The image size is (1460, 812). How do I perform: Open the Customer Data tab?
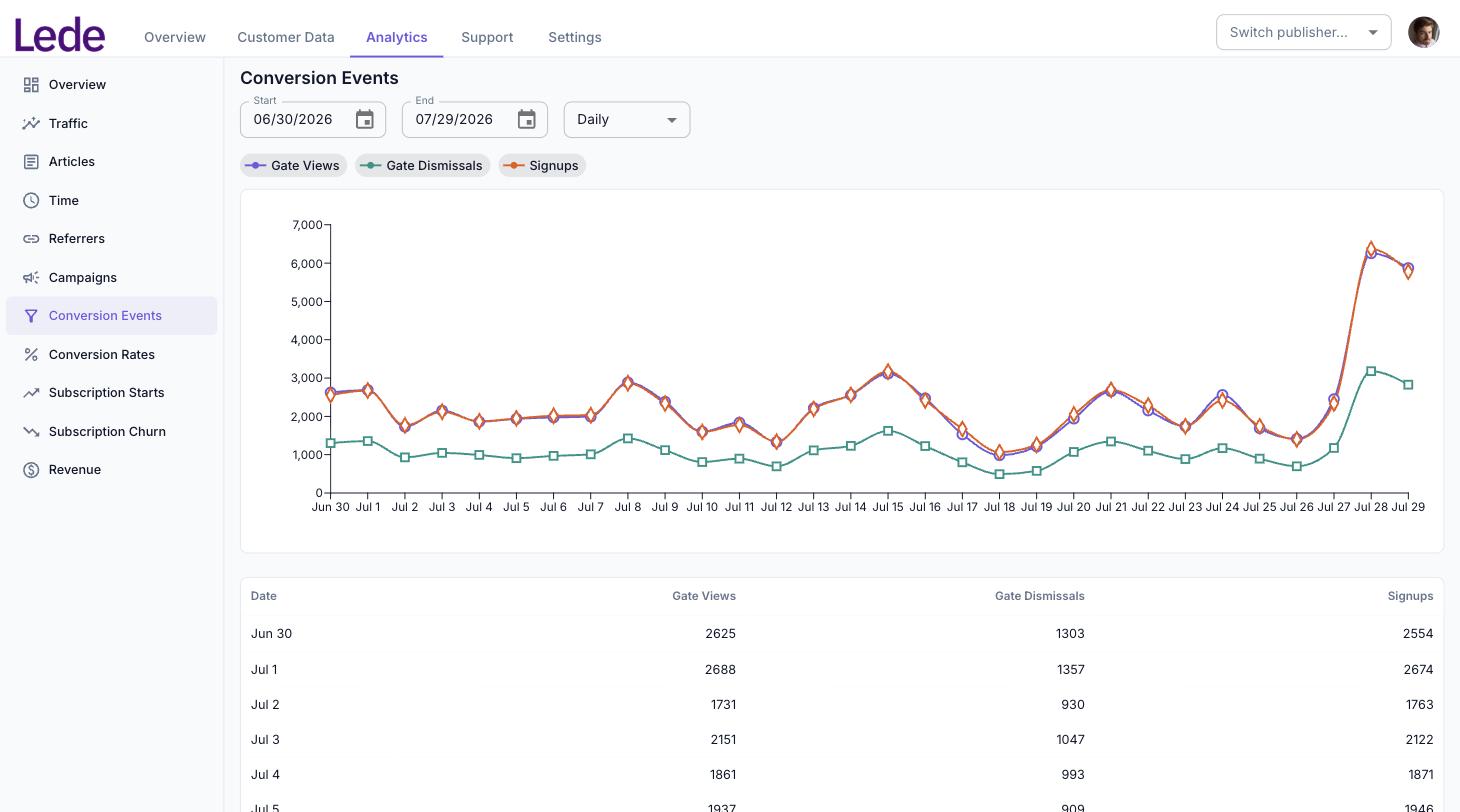(x=286, y=37)
